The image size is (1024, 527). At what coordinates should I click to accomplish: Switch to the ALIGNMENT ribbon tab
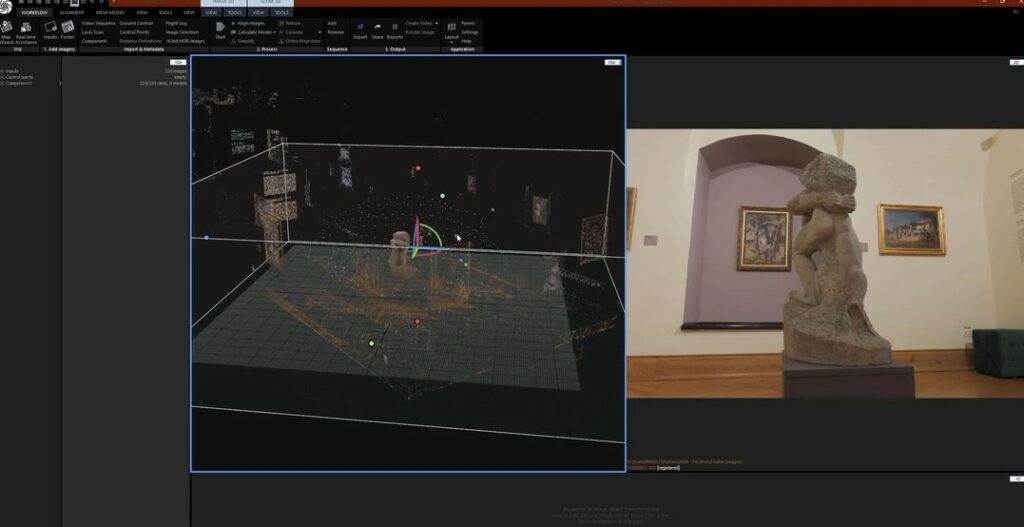coord(72,12)
